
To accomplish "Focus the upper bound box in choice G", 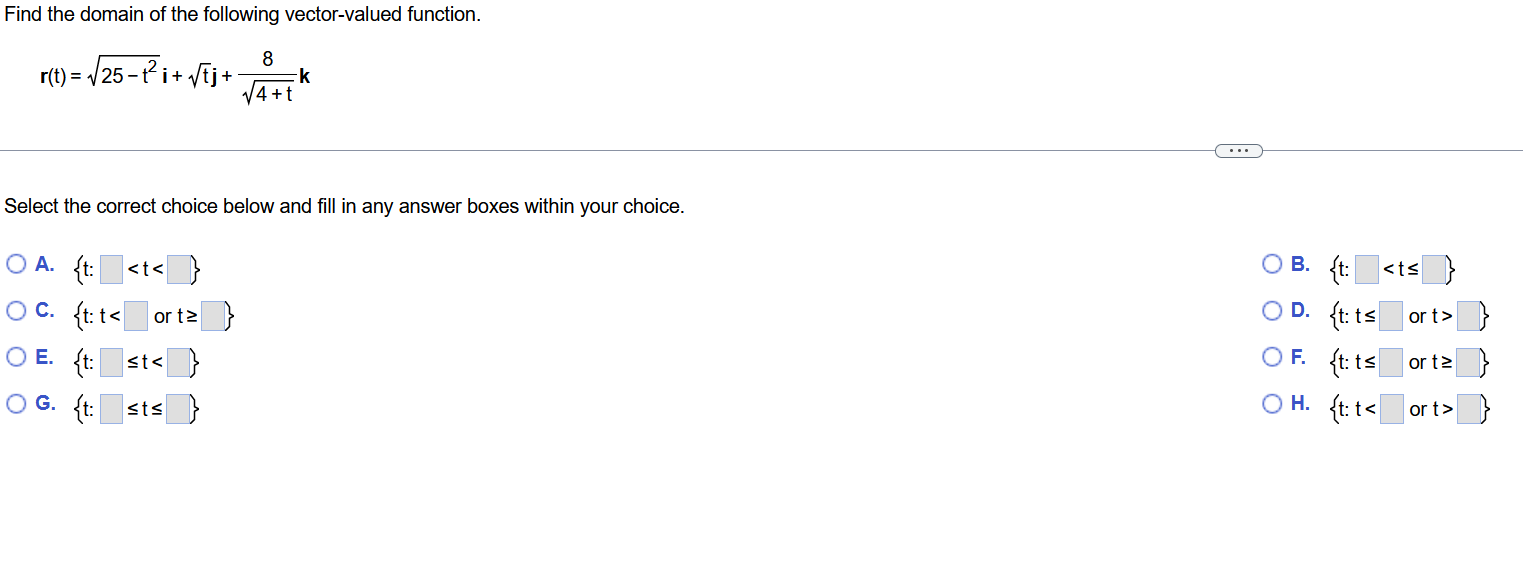I will 179,409.
